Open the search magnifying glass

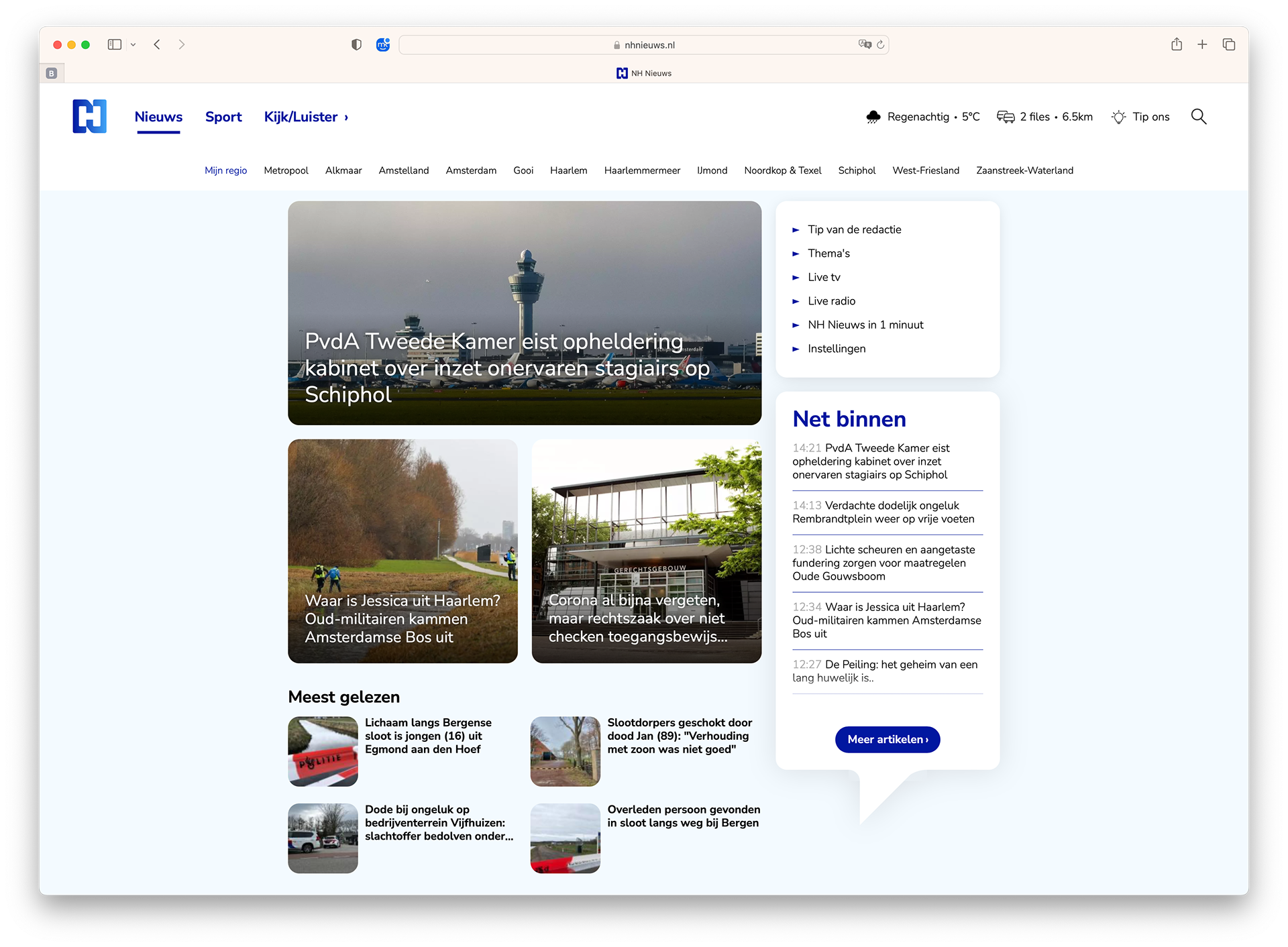pos(1198,117)
